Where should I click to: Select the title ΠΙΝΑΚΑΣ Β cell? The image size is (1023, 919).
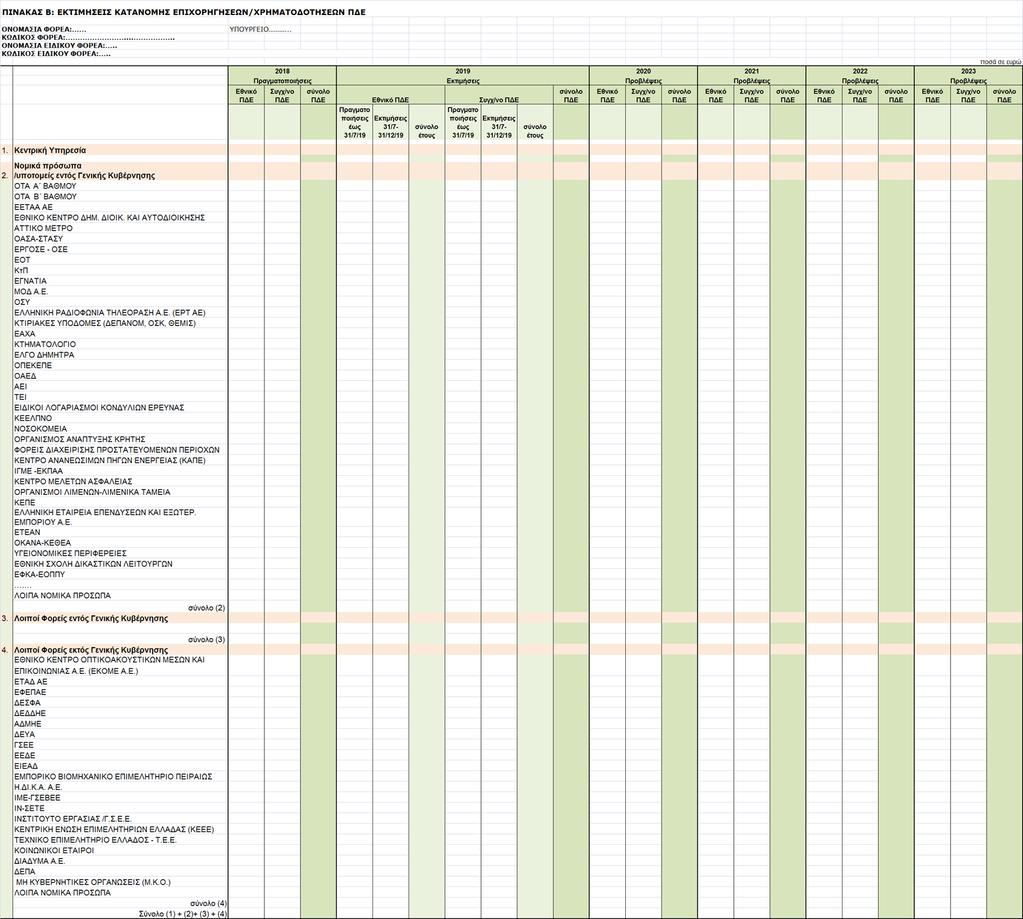(x=184, y=12)
